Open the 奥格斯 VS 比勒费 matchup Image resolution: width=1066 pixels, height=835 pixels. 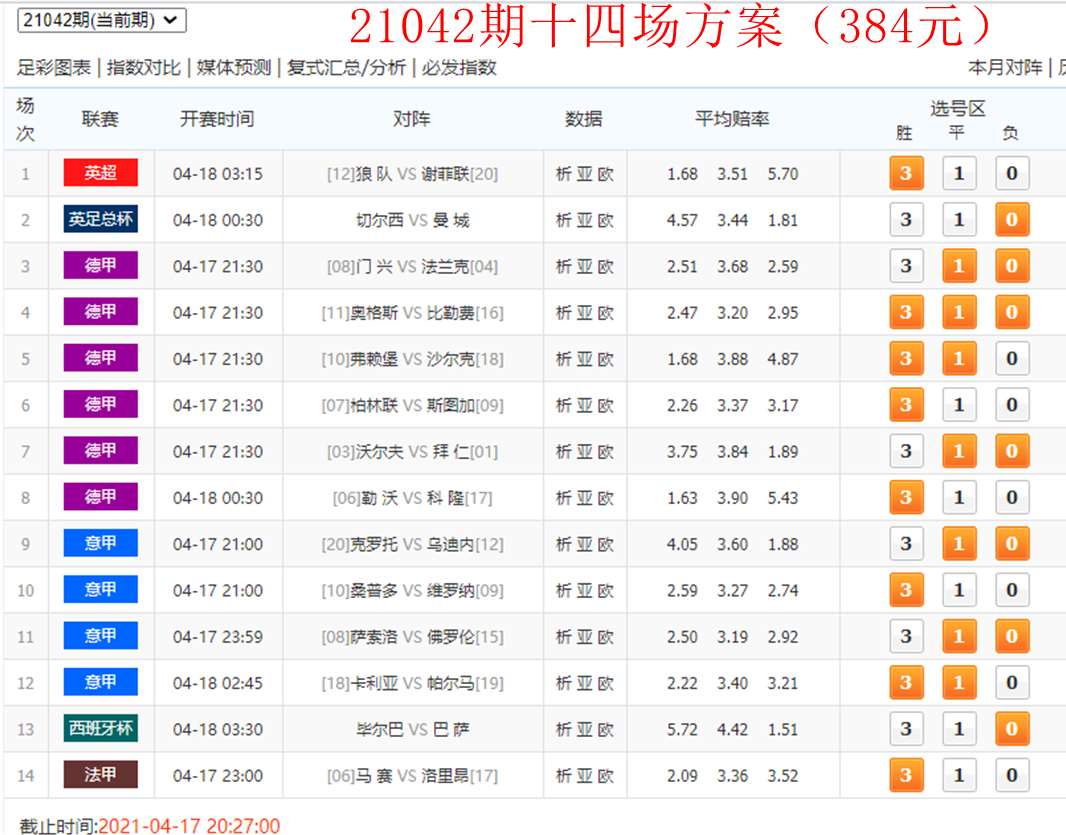(x=413, y=313)
